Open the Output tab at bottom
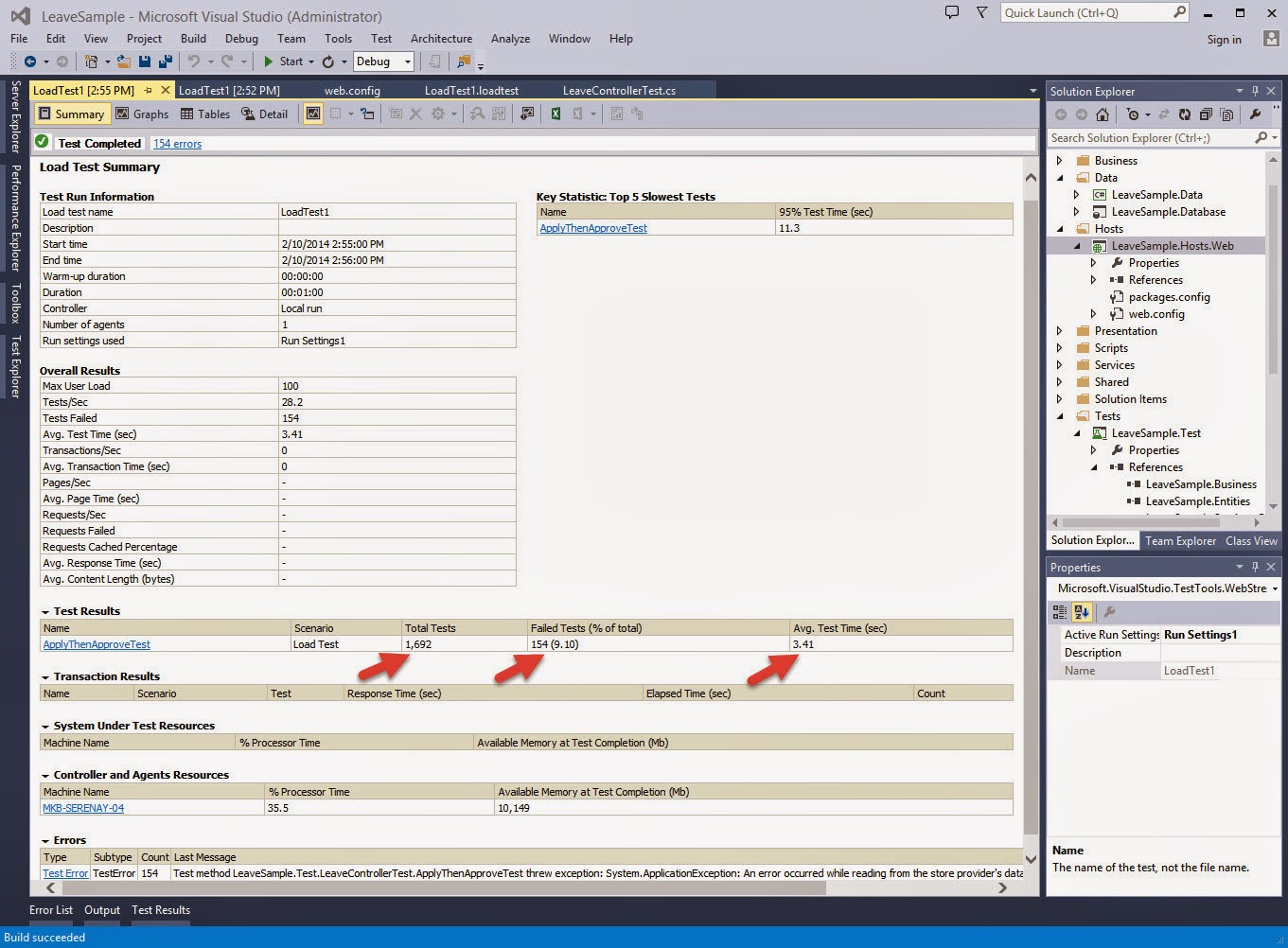 pyautogui.click(x=102, y=910)
